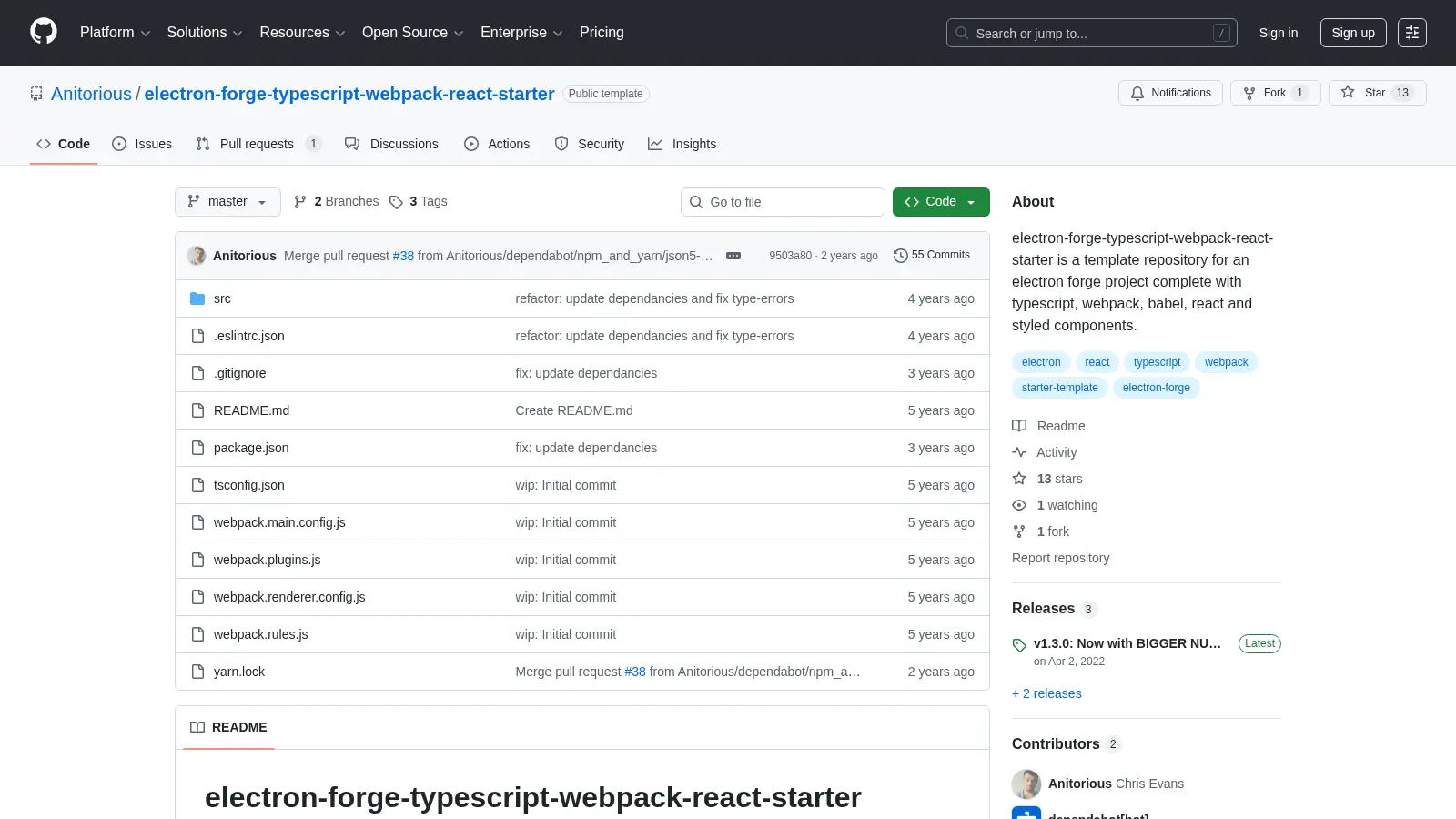Click the file icon next to webpack.rules.js

[197, 634]
